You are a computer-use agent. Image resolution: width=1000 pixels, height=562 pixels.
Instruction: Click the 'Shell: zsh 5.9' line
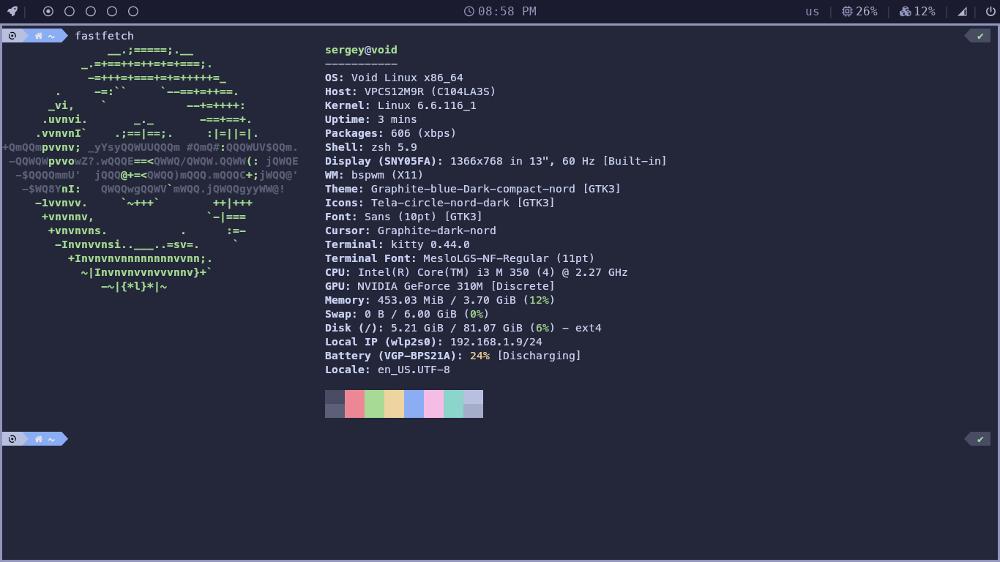coord(371,147)
